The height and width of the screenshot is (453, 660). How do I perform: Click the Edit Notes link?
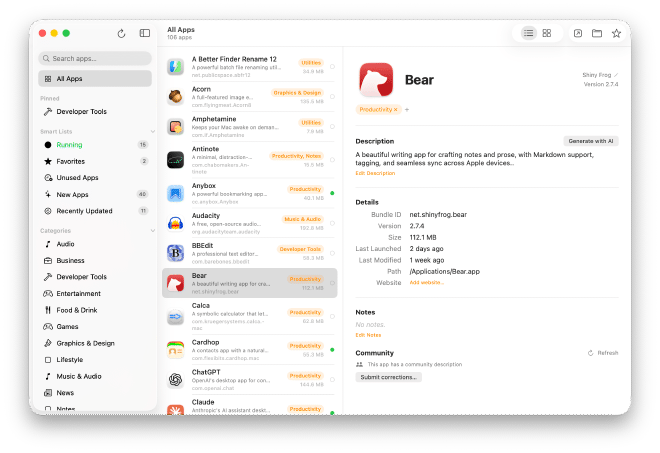coord(368,335)
